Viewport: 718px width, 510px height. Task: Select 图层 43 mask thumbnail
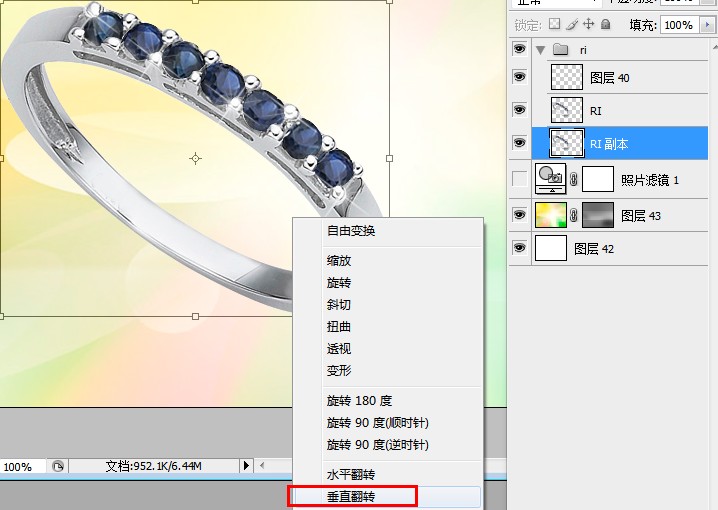coord(598,215)
